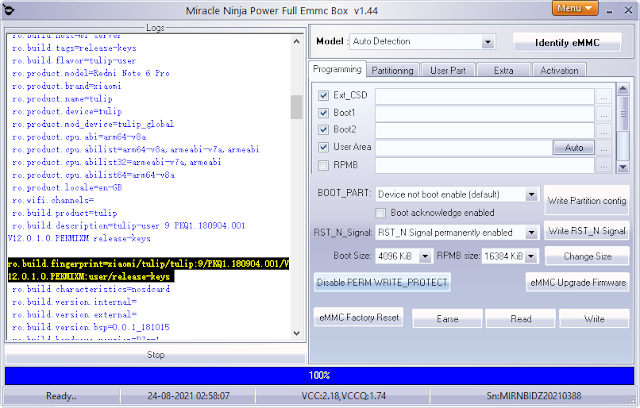Click the highlighted ro.build.fingerprint log line
This screenshot has width=640, height=408.
[148, 270]
